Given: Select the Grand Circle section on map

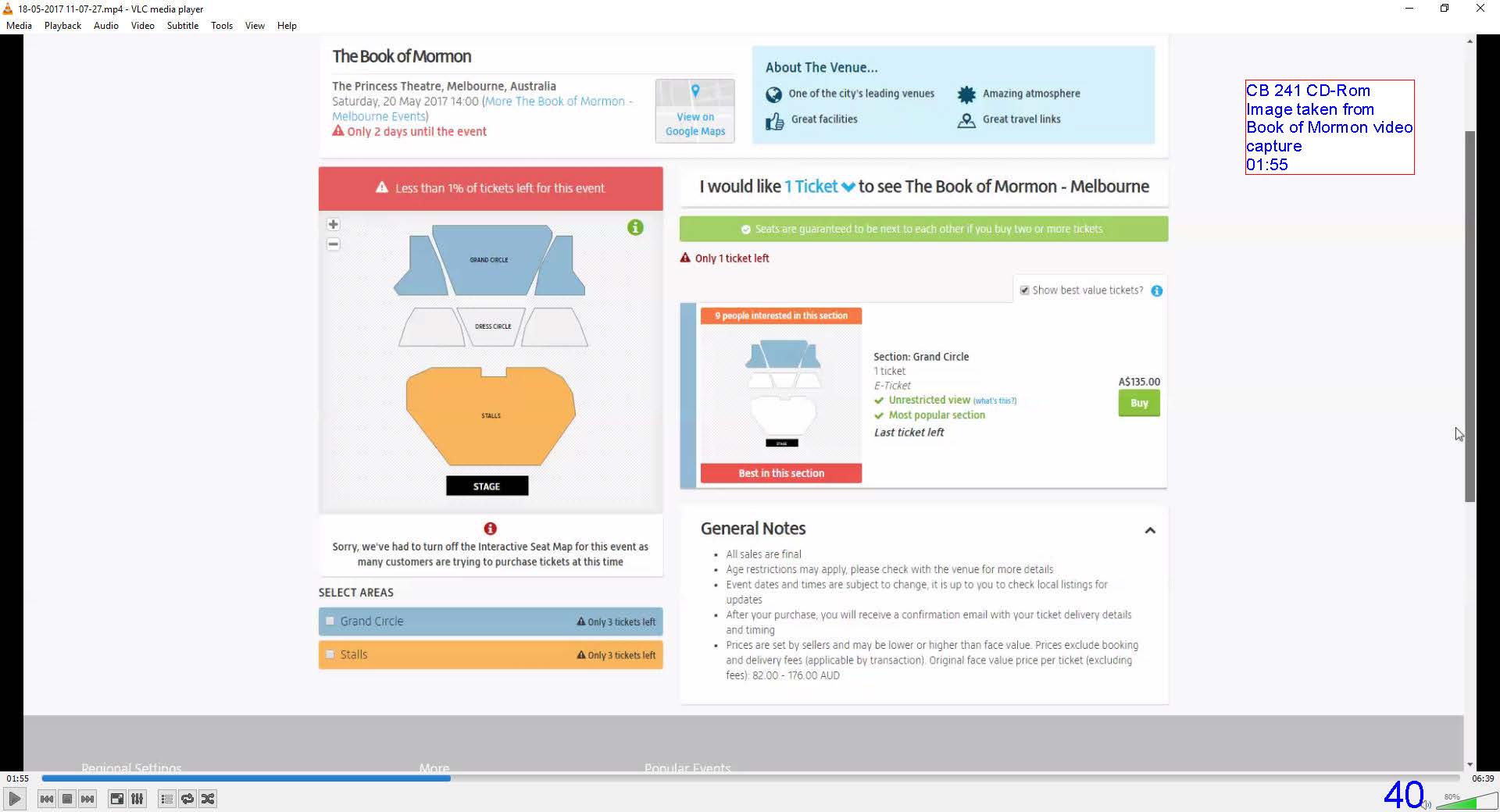Looking at the screenshot, I should pyautogui.click(x=489, y=260).
